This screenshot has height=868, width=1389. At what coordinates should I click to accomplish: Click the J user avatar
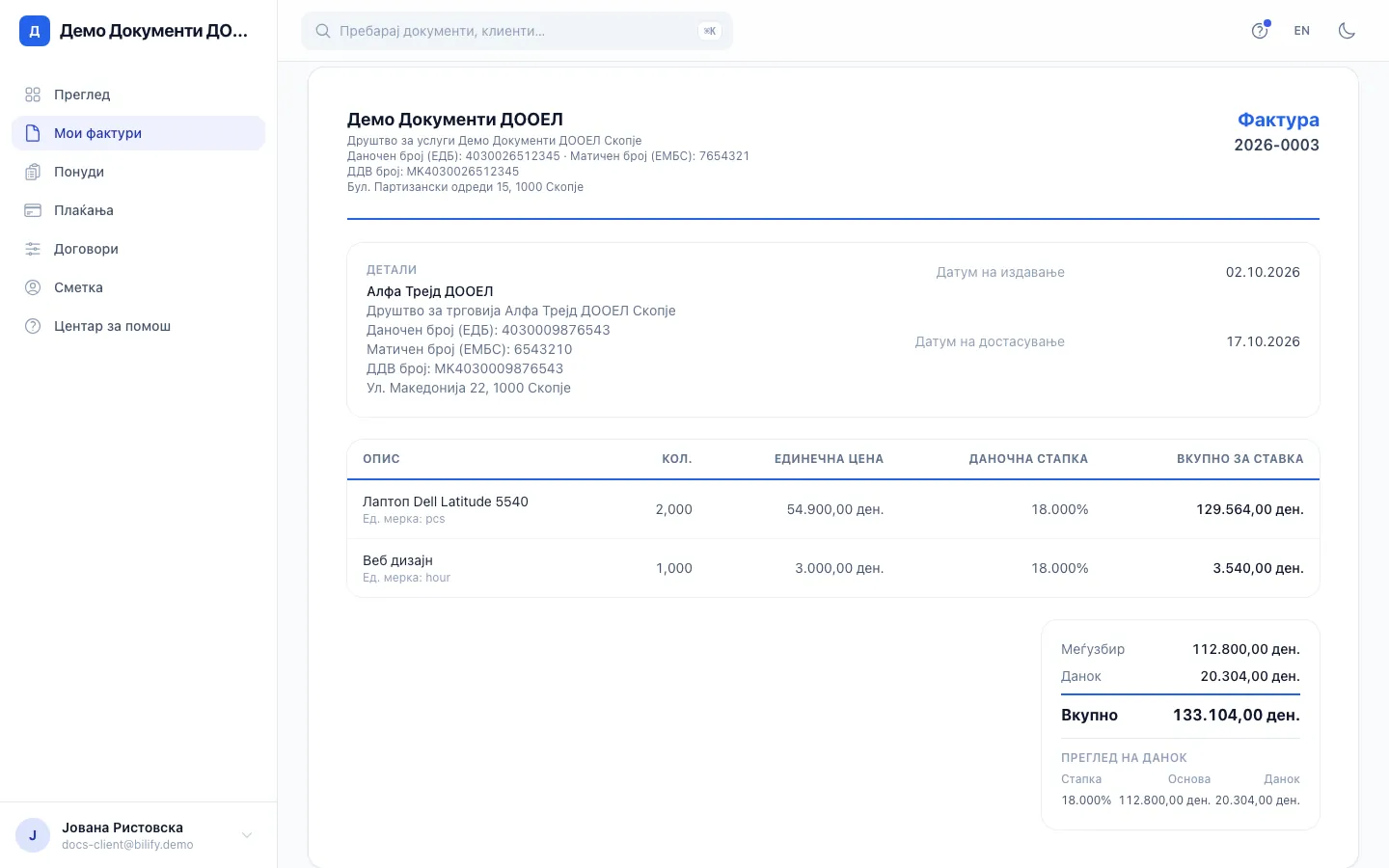pyautogui.click(x=33, y=835)
